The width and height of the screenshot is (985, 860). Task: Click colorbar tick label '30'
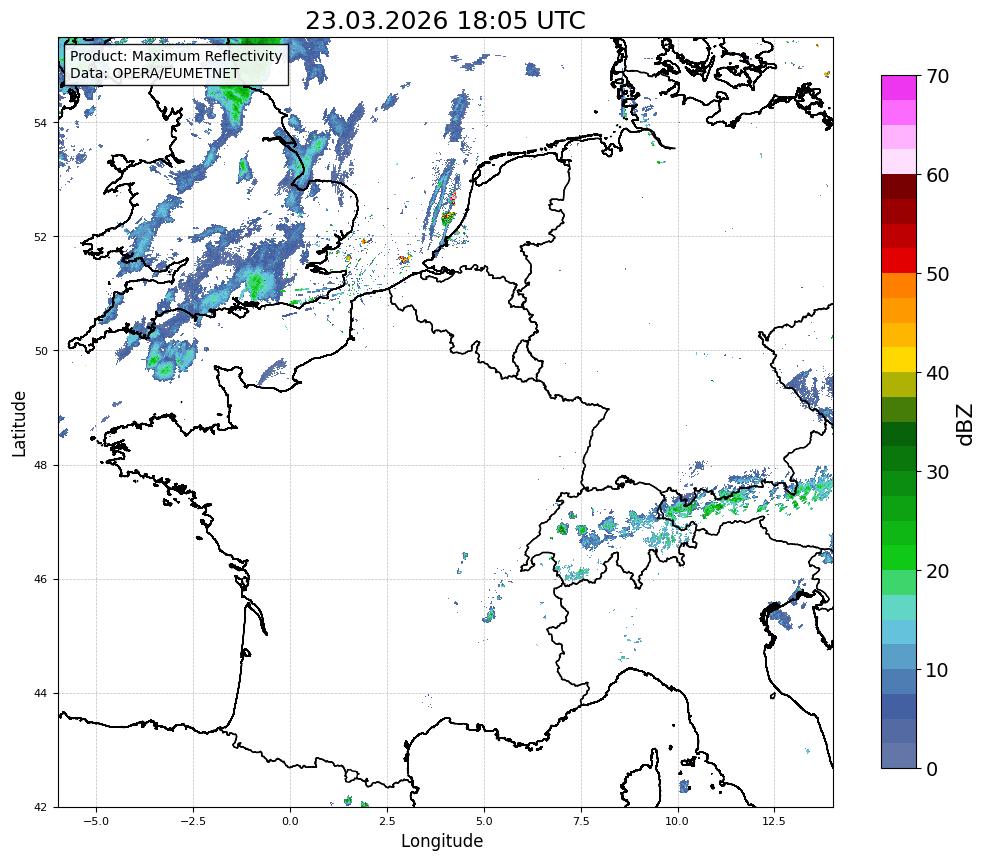point(937,472)
